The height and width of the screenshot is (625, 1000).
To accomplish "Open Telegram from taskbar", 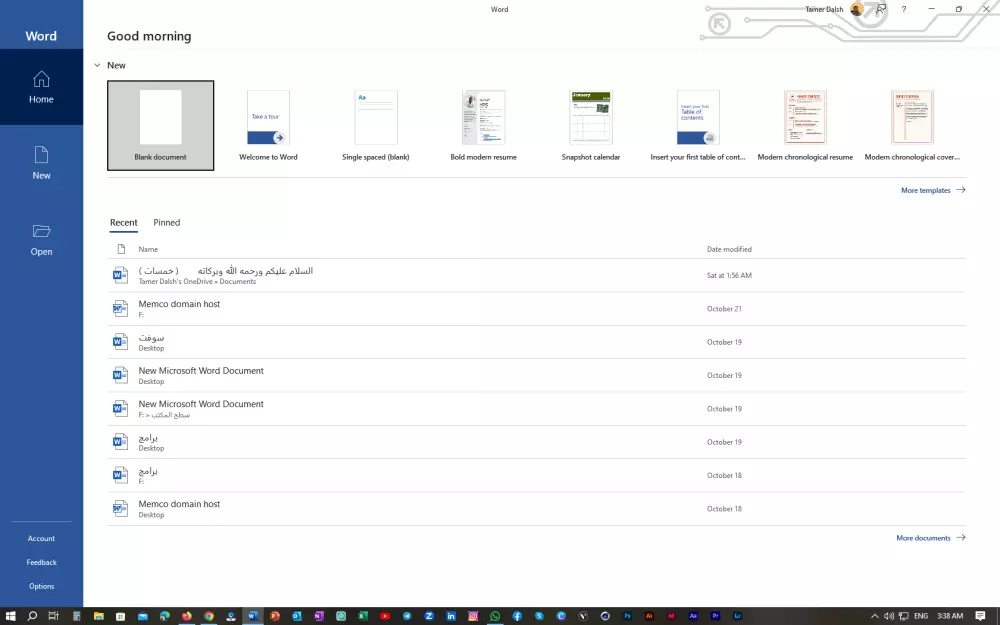I will (407, 616).
